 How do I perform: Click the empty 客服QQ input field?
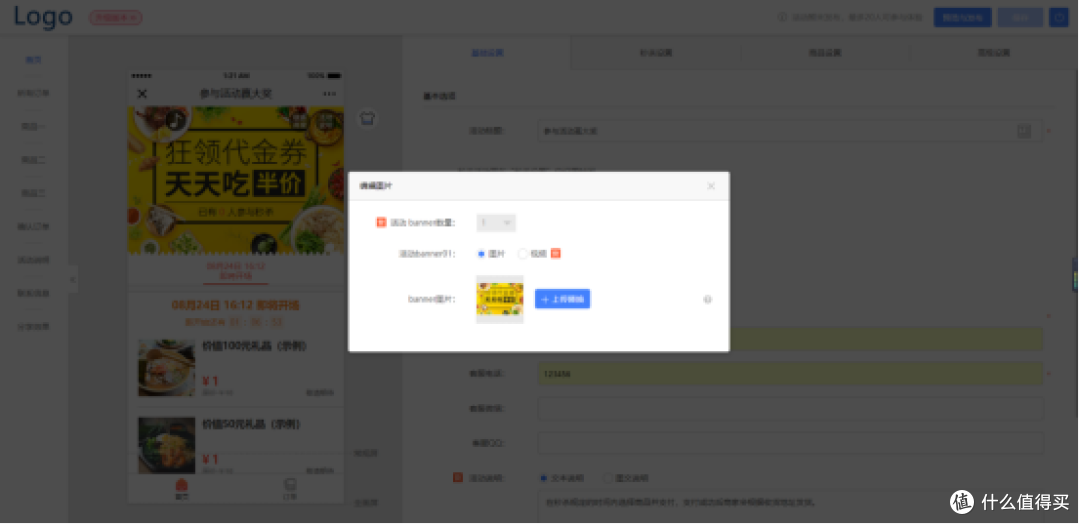click(790, 443)
